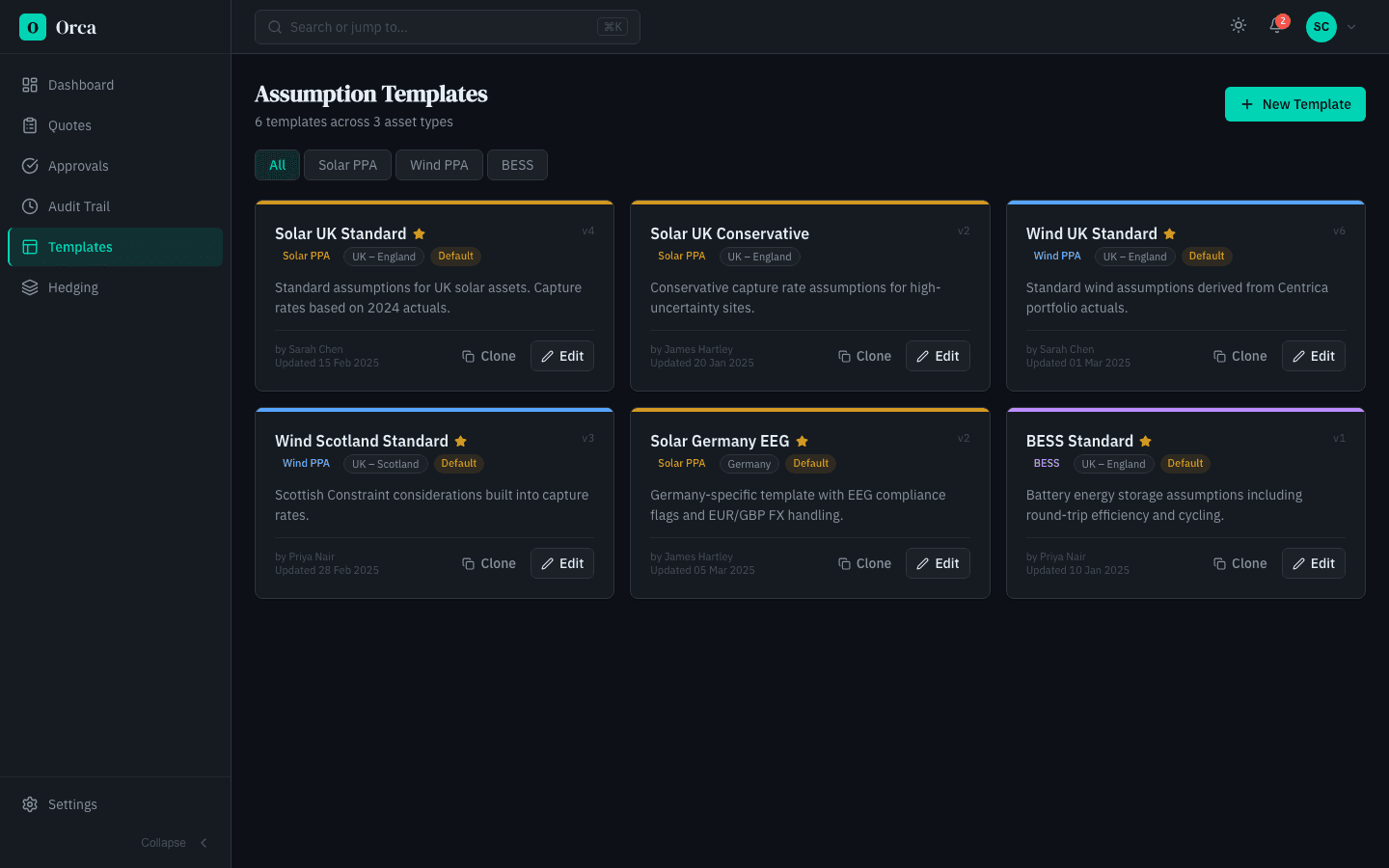
Task: Go to Quotes in sidebar
Action: click(x=115, y=125)
